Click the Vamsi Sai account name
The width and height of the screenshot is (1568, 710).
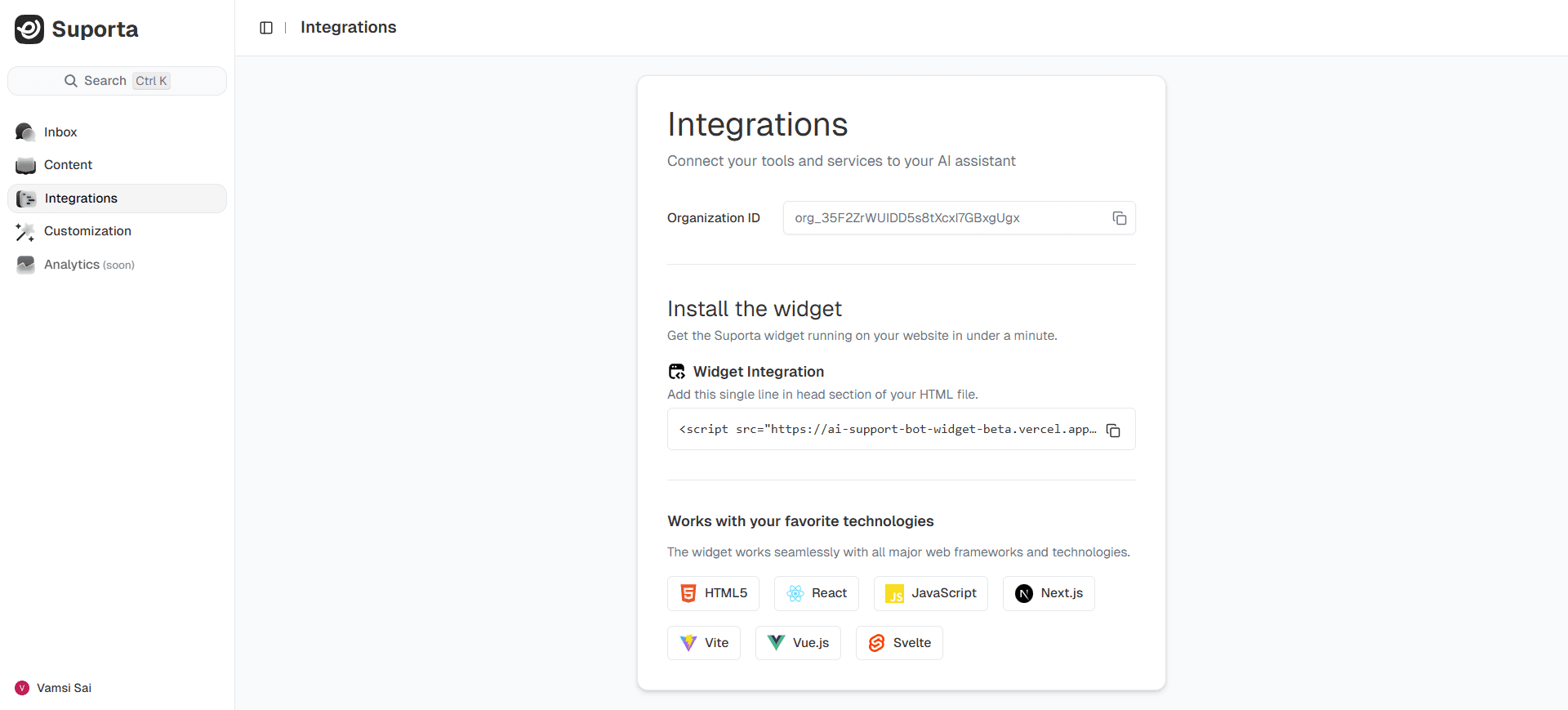64,688
